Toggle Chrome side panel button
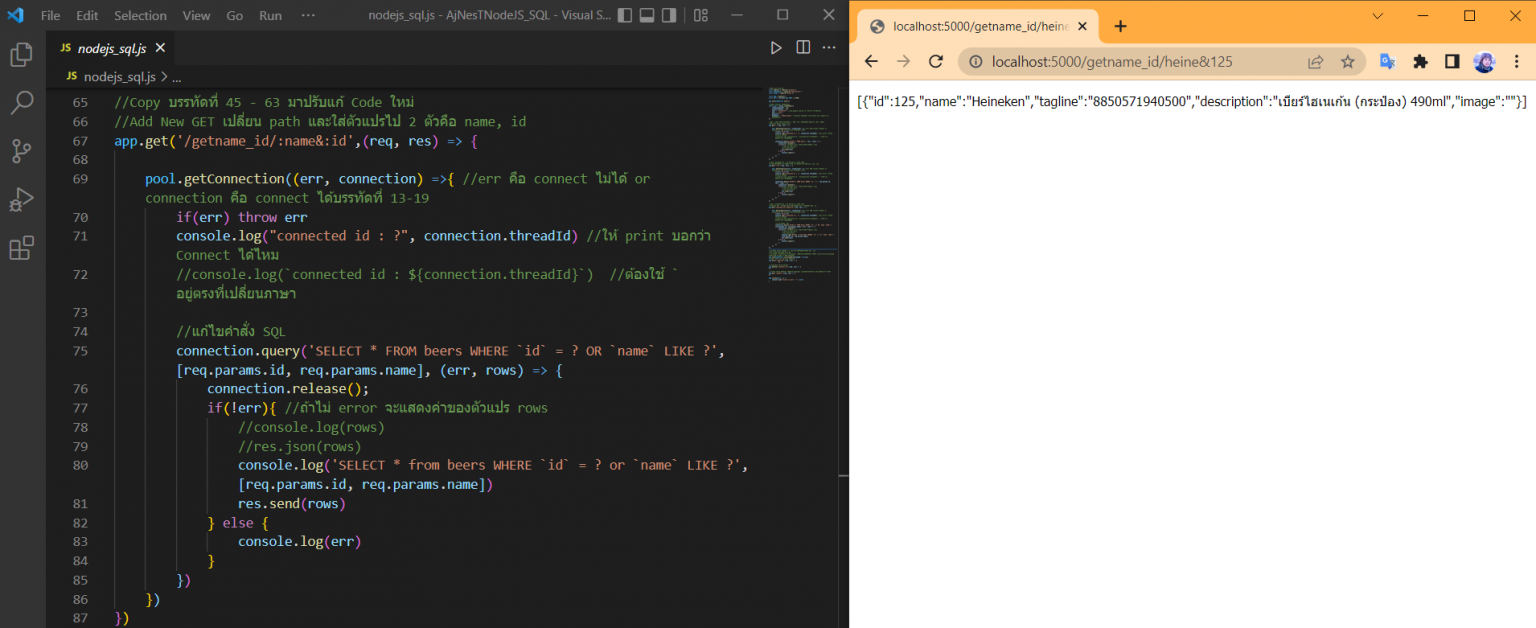The image size is (1536, 628). pos(1452,62)
